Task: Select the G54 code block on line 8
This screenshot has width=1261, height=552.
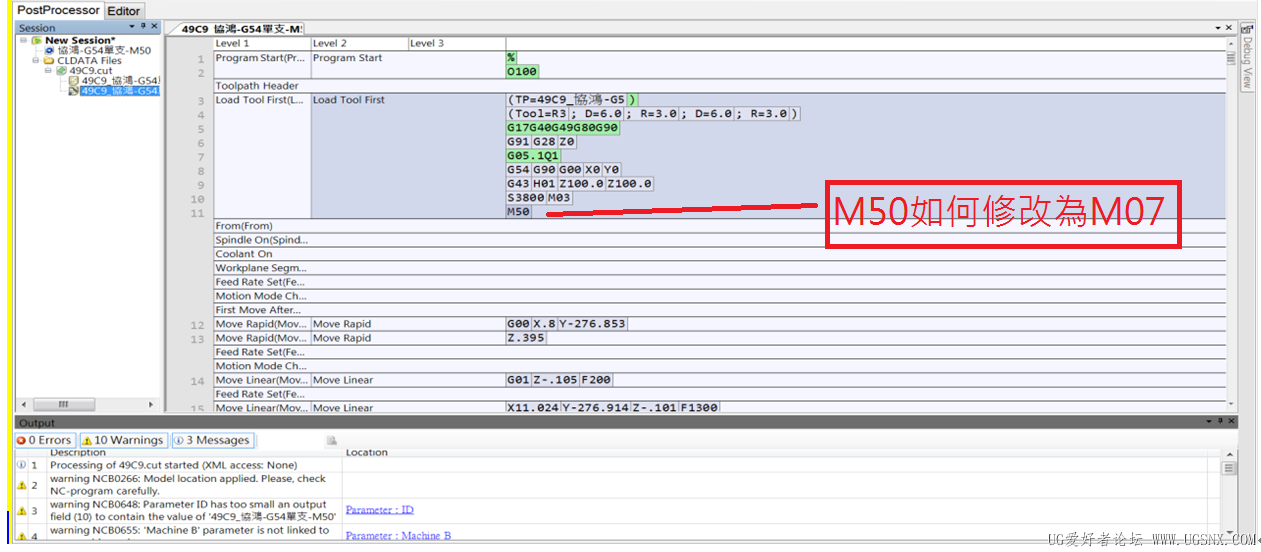Action: (518, 170)
